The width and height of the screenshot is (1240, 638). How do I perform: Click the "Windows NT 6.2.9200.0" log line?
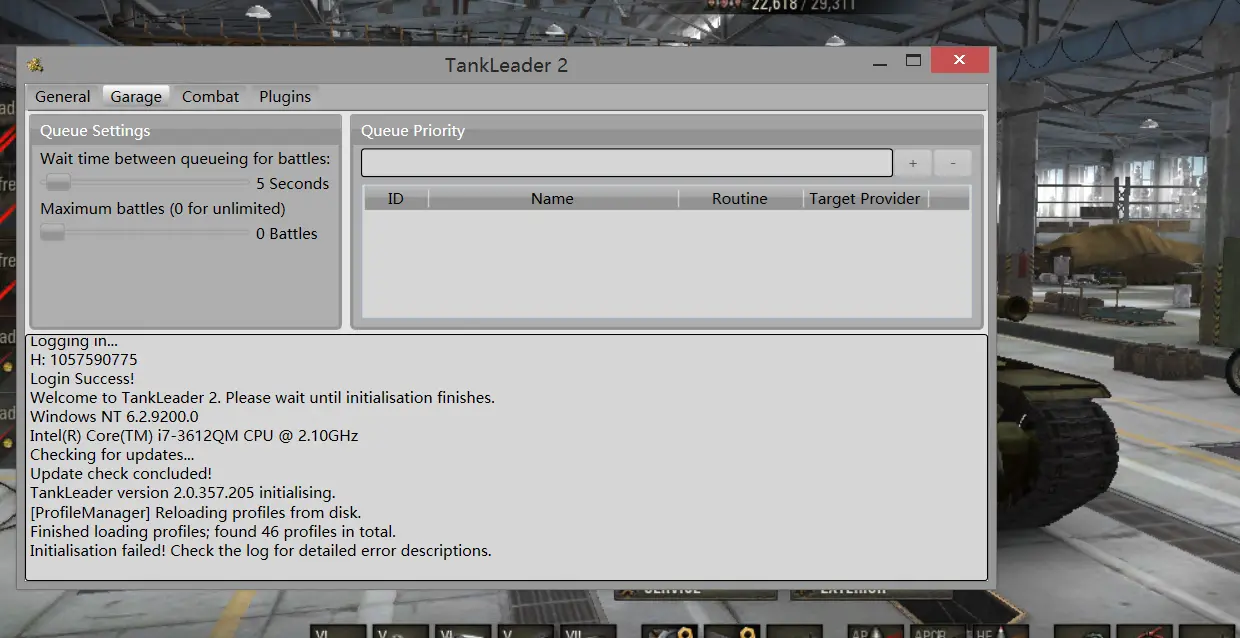[114, 417]
